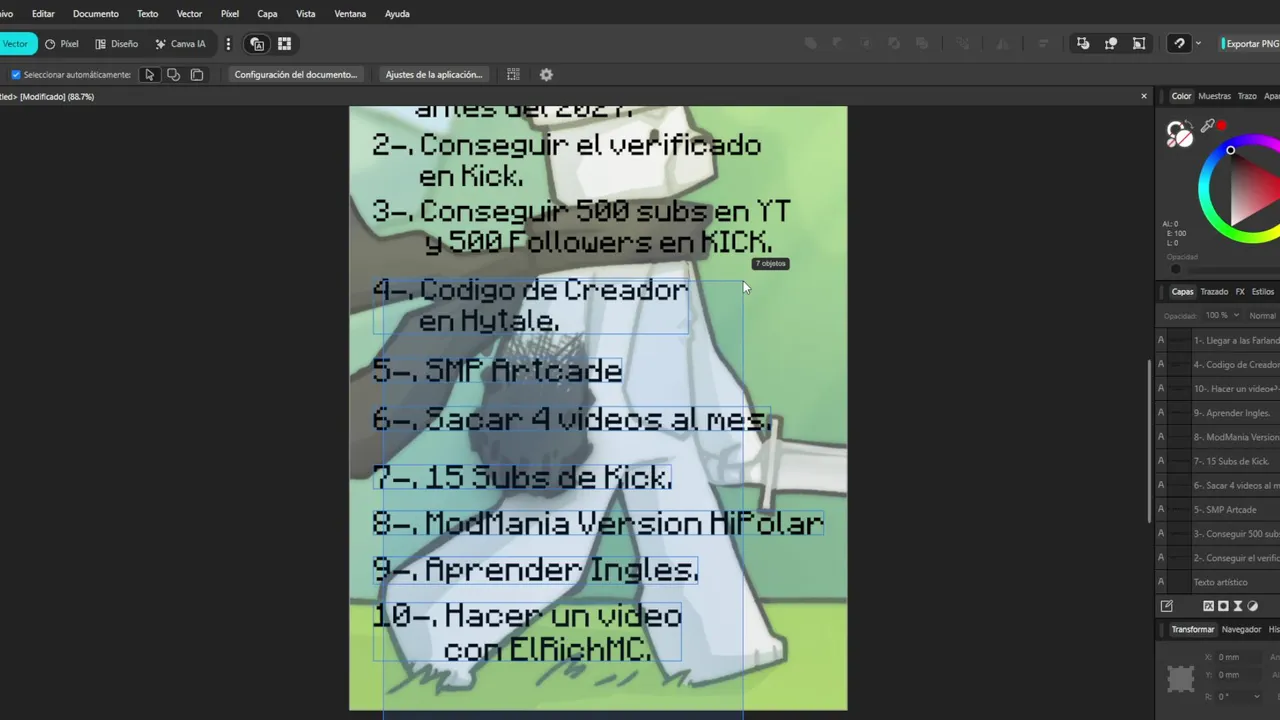Select the arrow auto-select mode icon

tap(149, 75)
